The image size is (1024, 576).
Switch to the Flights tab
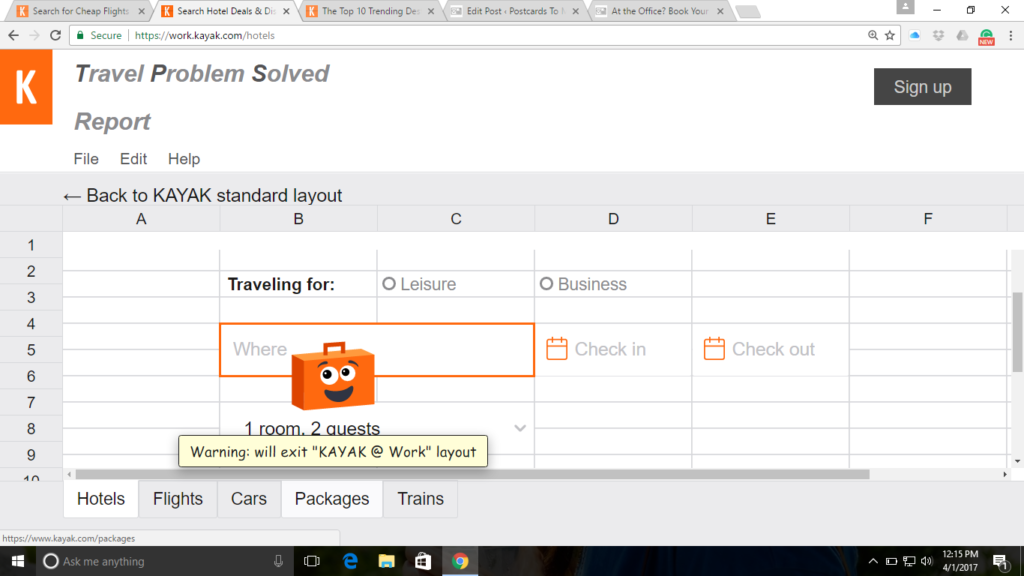(x=178, y=499)
